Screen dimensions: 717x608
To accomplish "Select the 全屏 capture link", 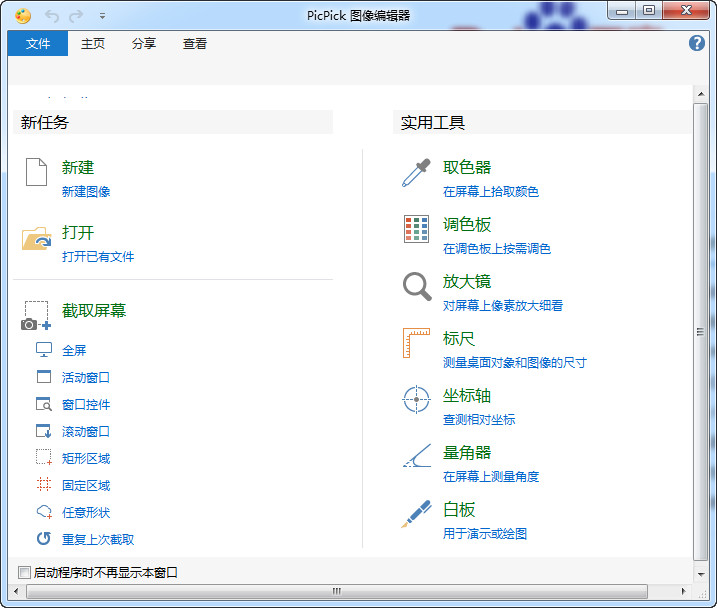I will click(74, 351).
